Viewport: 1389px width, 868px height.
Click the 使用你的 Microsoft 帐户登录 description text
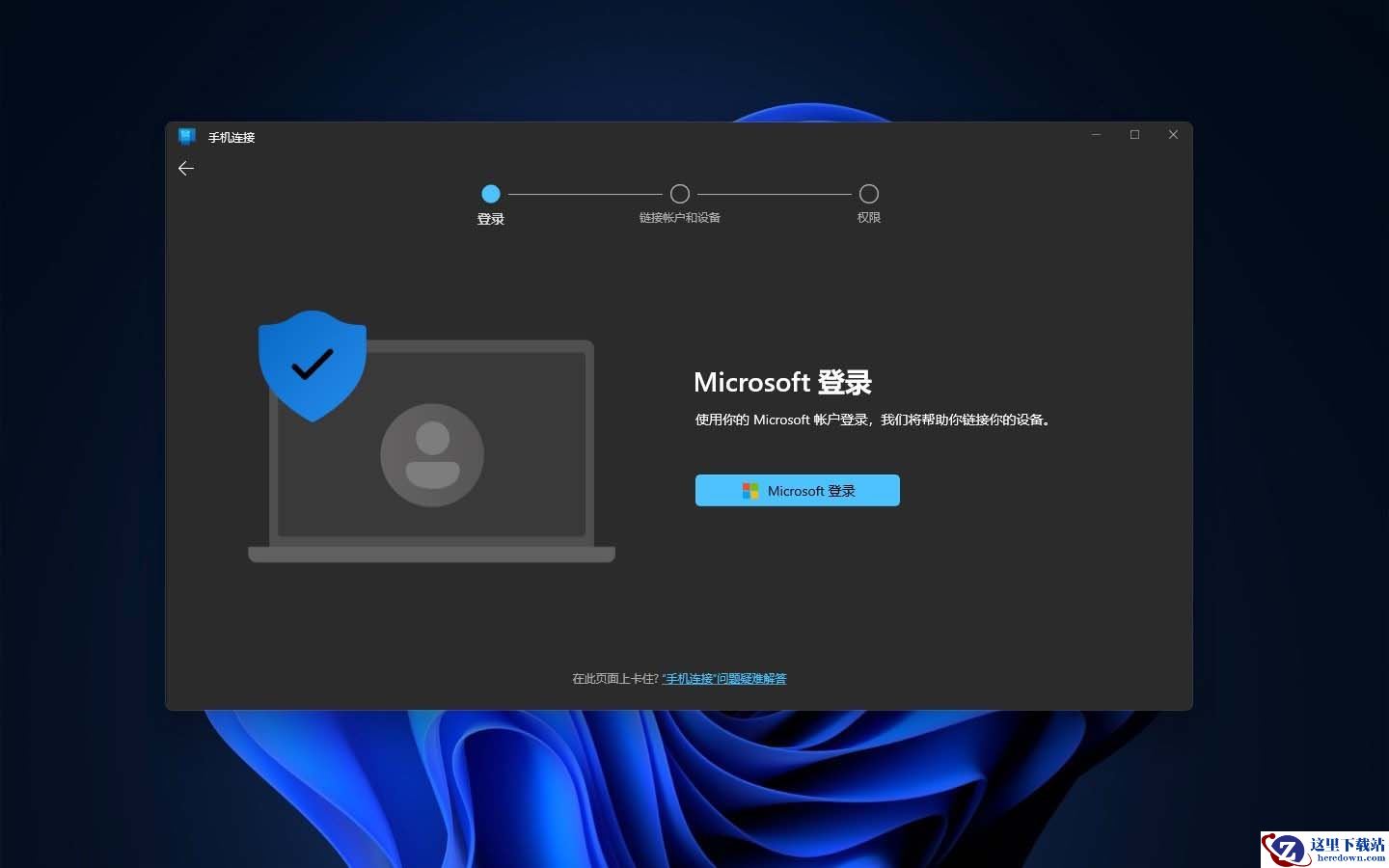pos(872,420)
